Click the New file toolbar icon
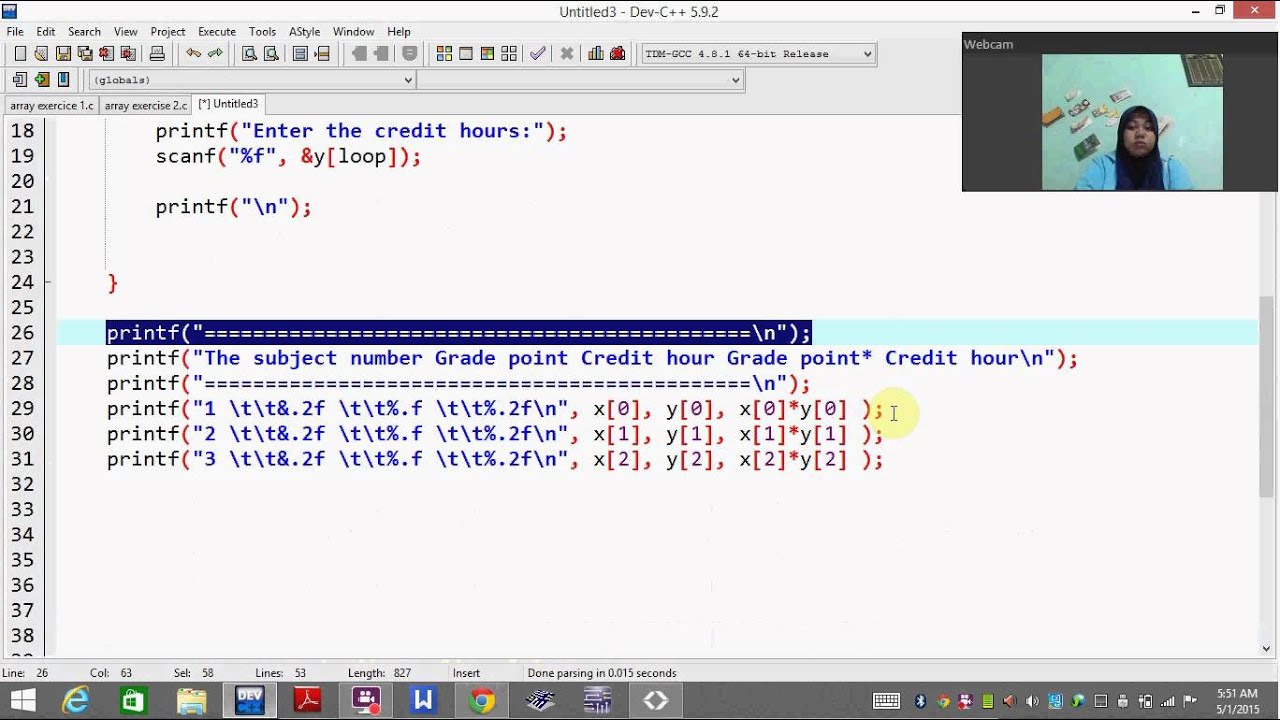The width and height of the screenshot is (1280, 720). pyautogui.click(x=20, y=54)
